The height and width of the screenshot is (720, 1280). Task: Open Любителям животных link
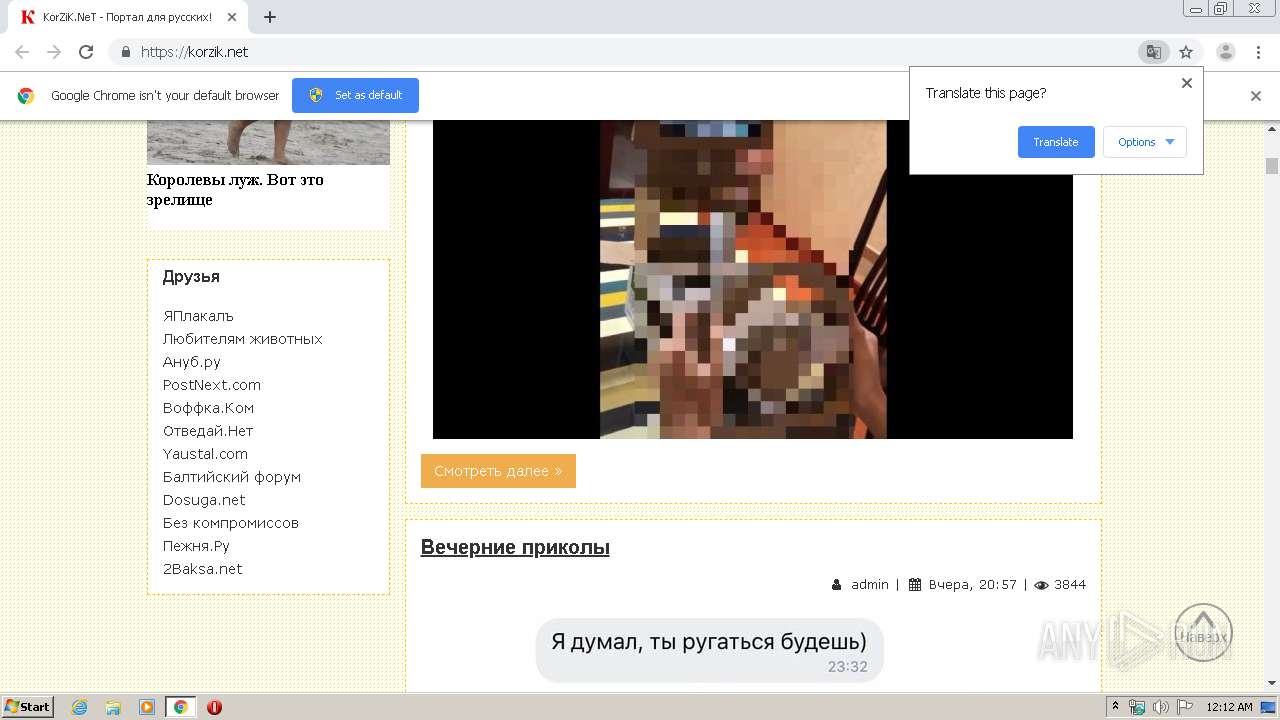point(243,339)
